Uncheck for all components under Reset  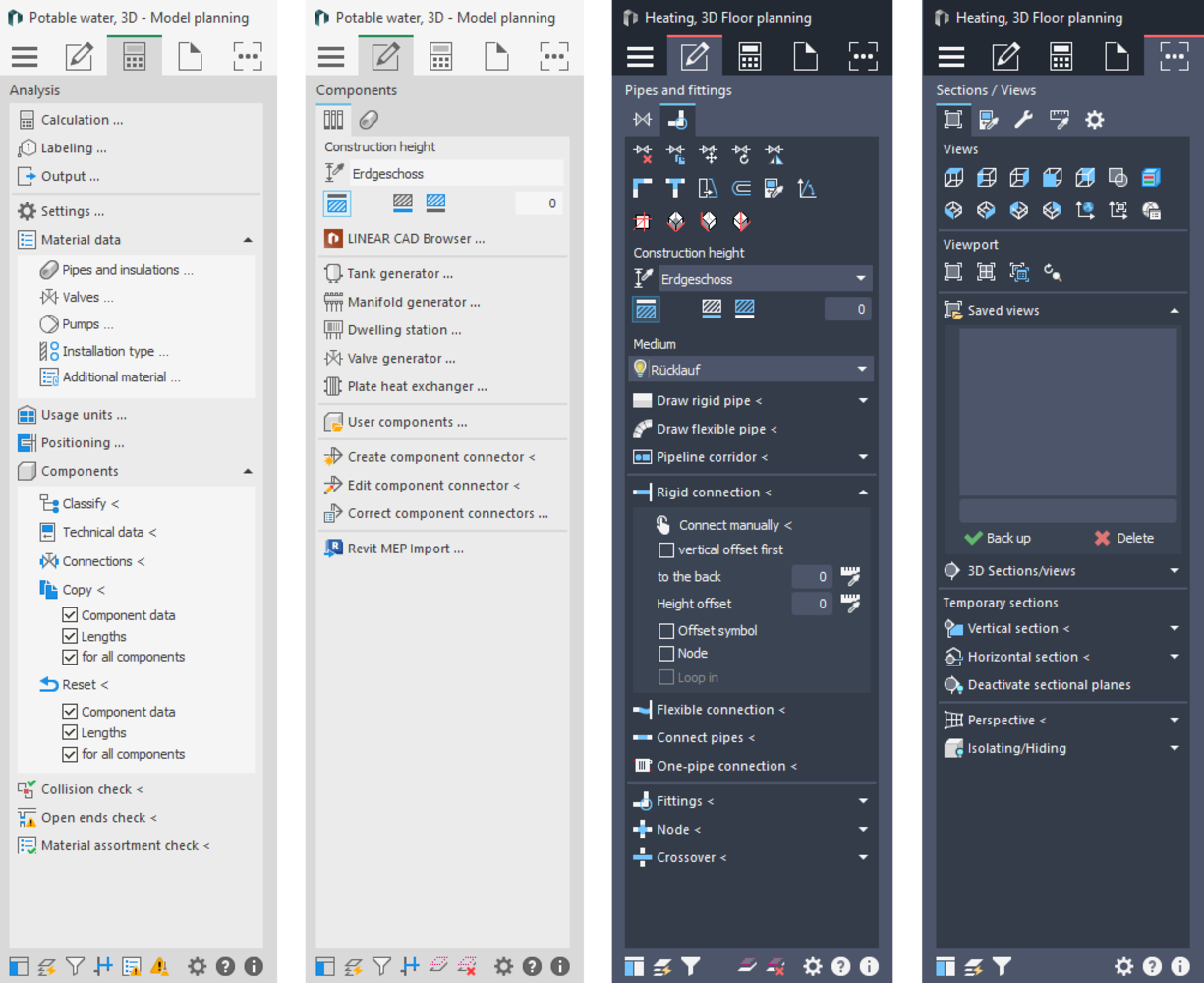pyautogui.click(x=70, y=754)
